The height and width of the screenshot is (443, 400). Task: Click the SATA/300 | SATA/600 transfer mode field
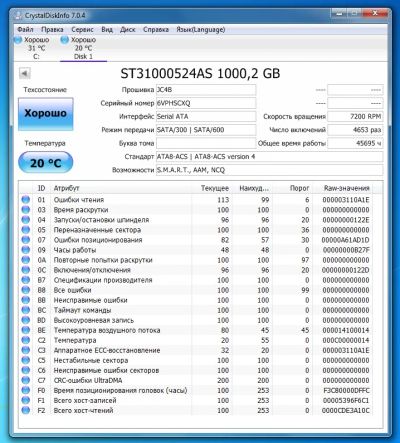click(206, 130)
